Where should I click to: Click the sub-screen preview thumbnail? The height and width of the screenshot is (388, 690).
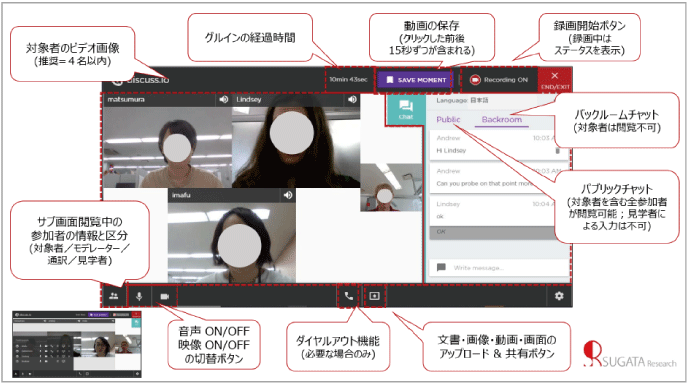[77, 345]
